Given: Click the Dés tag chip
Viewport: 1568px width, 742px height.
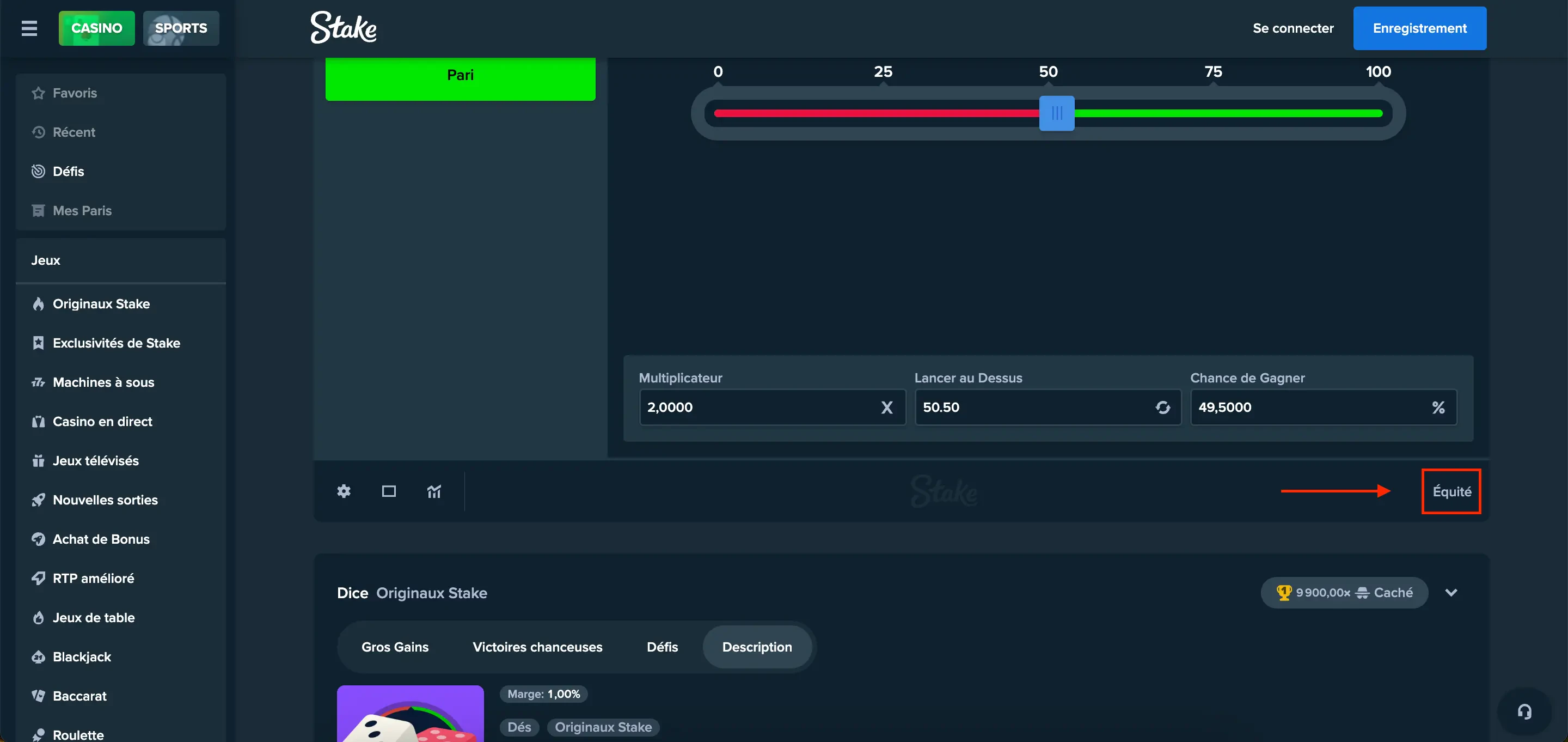Looking at the screenshot, I should [x=519, y=727].
